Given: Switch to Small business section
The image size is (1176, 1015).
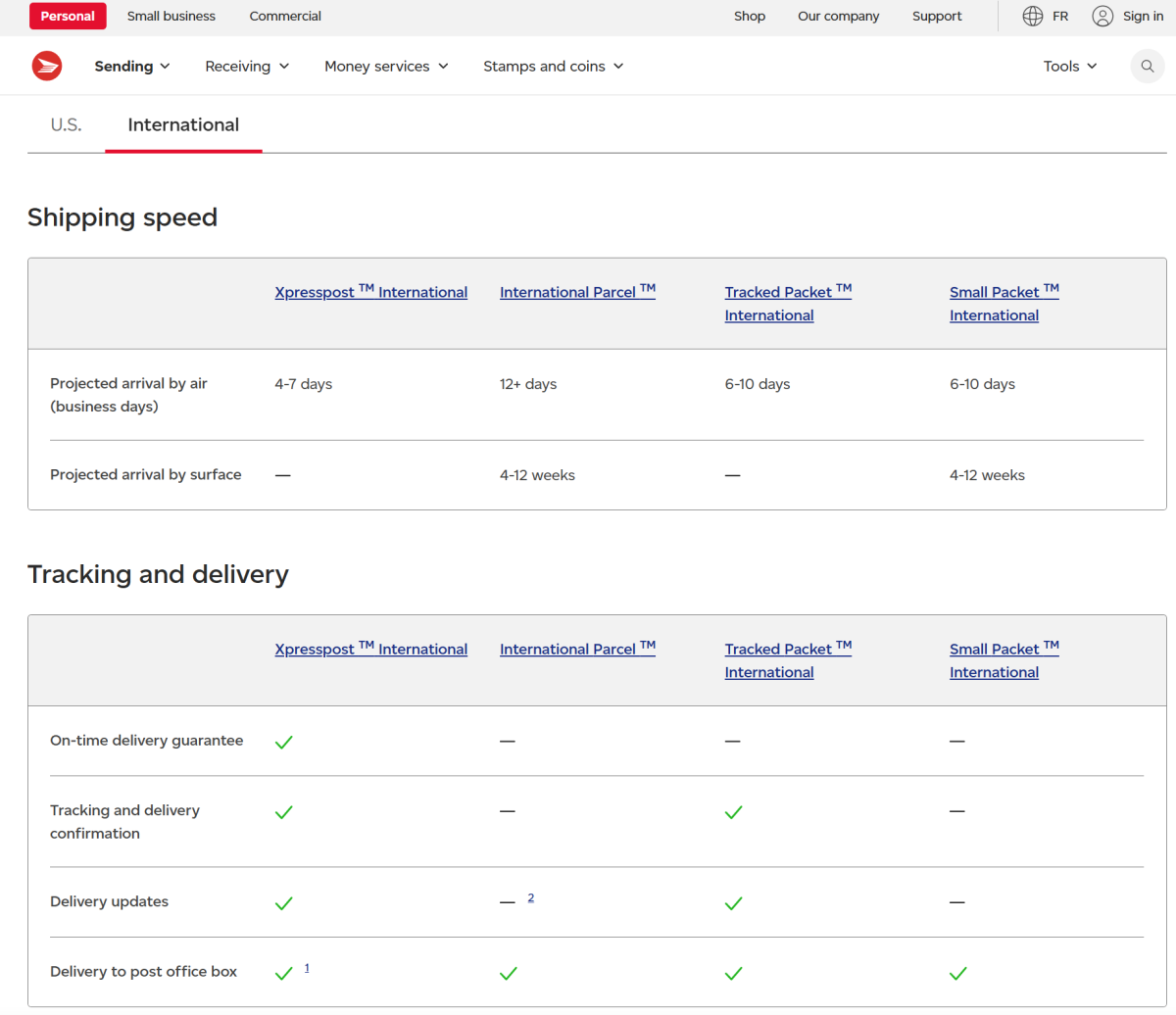Looking at the screenshot, I should (x=171, y=16).
